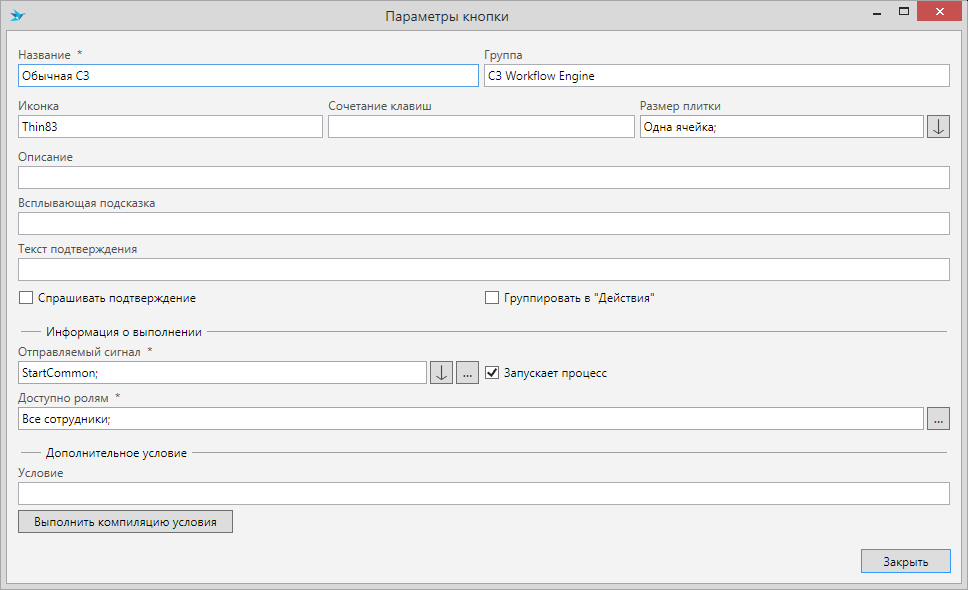The width and height of the screenshot is (968, 590).
Task: Click the "Сочетание клавиш" shortcut field
Action: 481,126
